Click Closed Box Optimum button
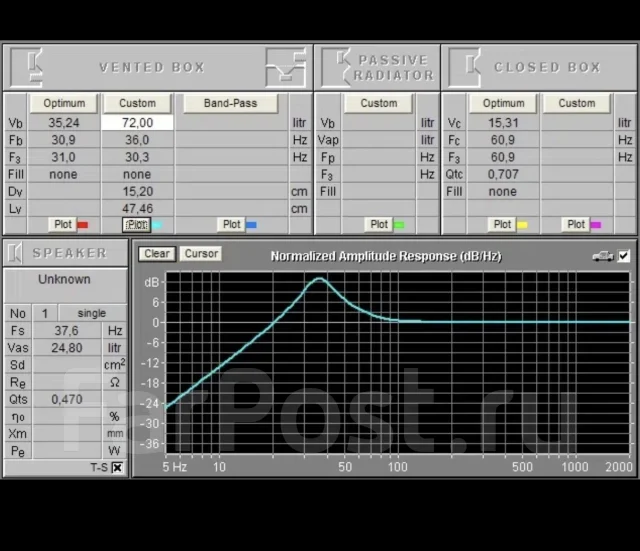 point(503,103)
